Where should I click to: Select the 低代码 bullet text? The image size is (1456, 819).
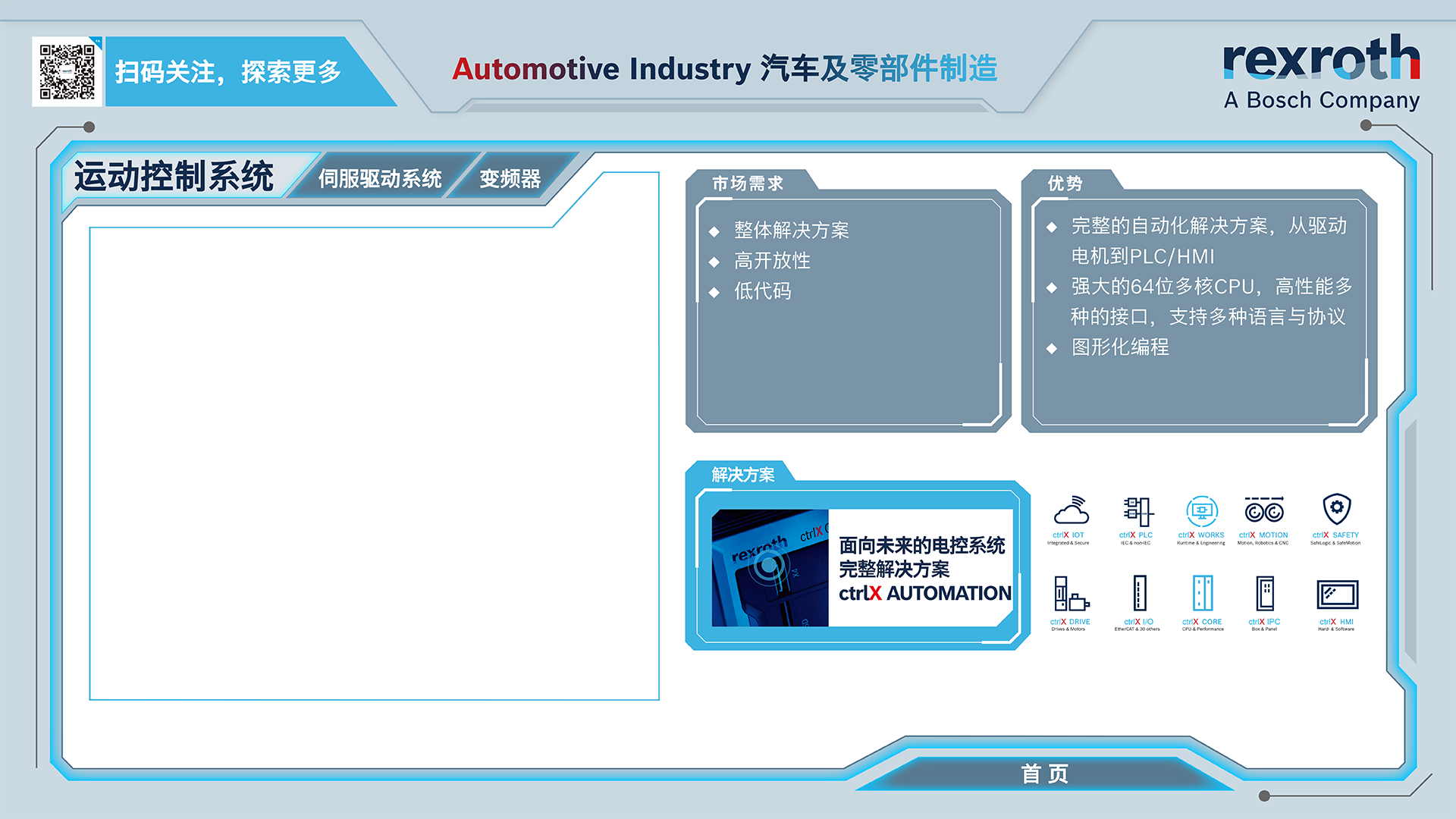[762, 291]
